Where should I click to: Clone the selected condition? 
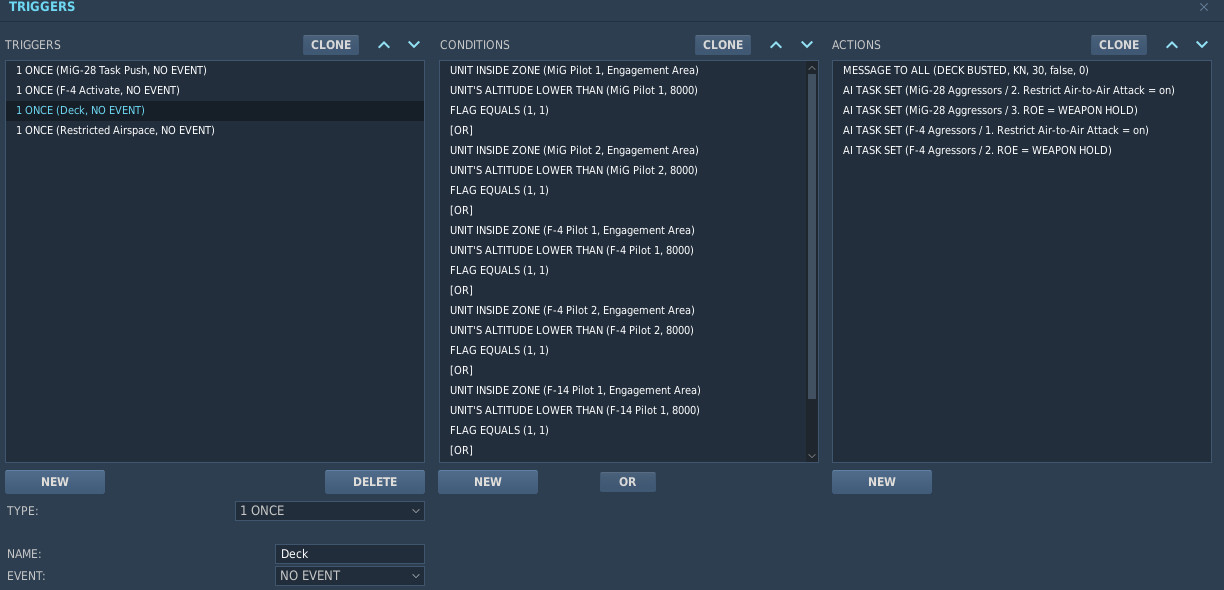point(723,45)
